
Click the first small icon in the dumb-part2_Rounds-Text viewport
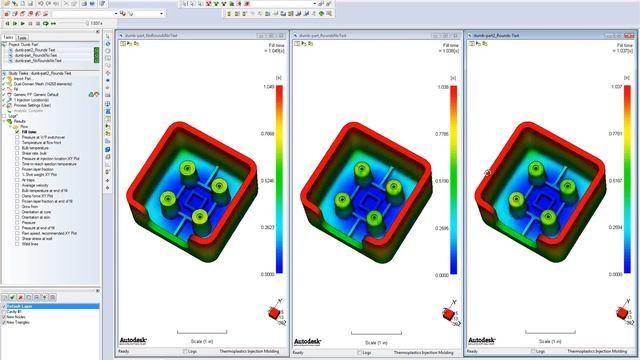[x=472, y=43]
